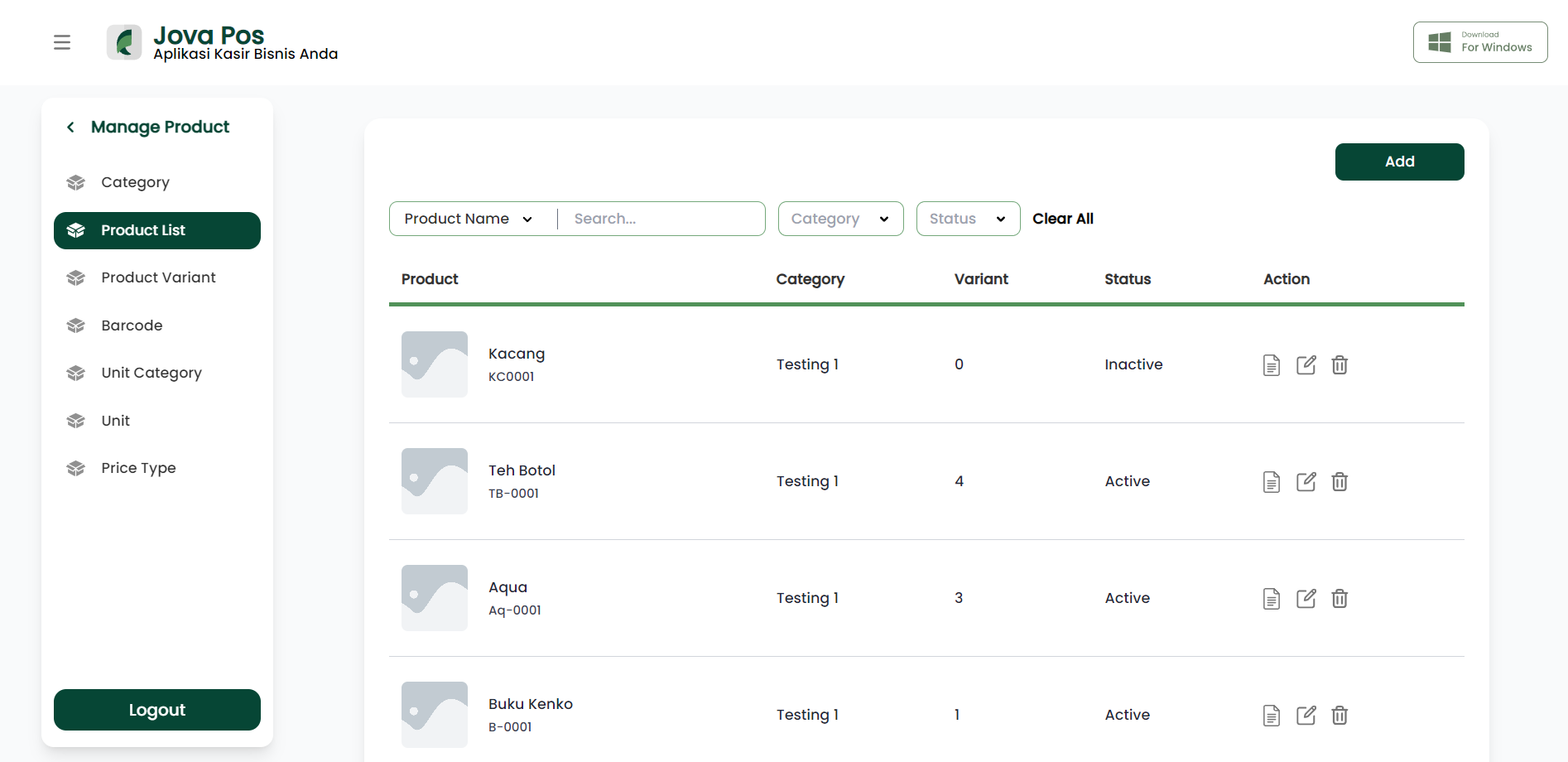The width and height of the screenshot is (1568, 762).
Task: Click the Variant column header
Action: pyautogui.click(x=981, y=279)
